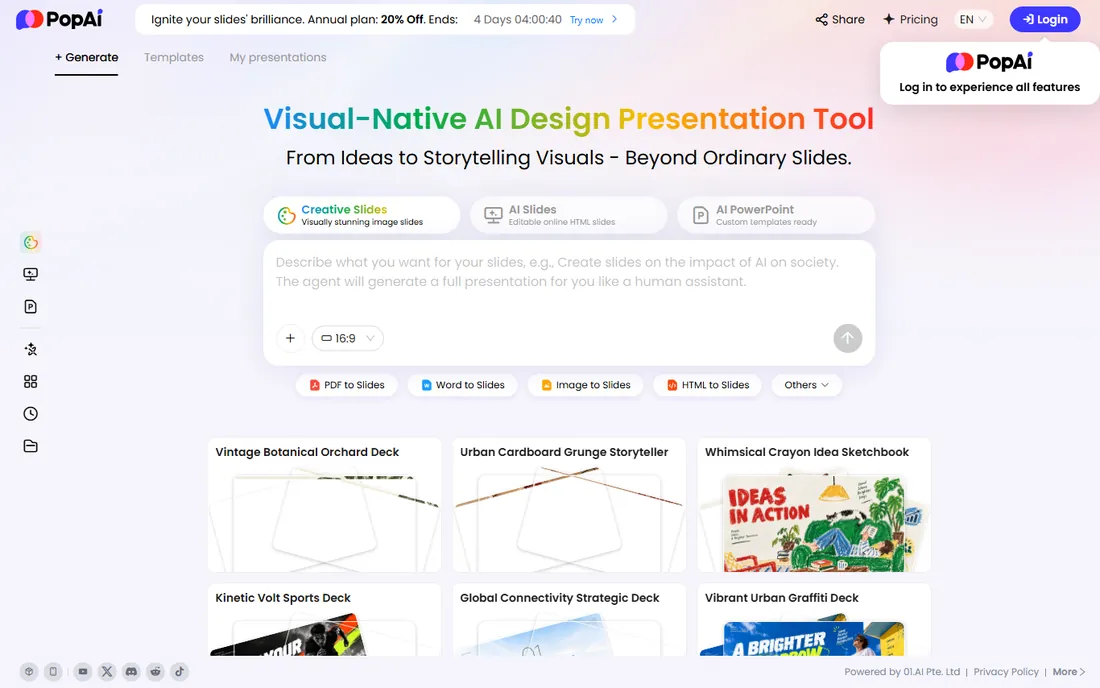
Task: Open the EN language dropdown
Action: 973,20
